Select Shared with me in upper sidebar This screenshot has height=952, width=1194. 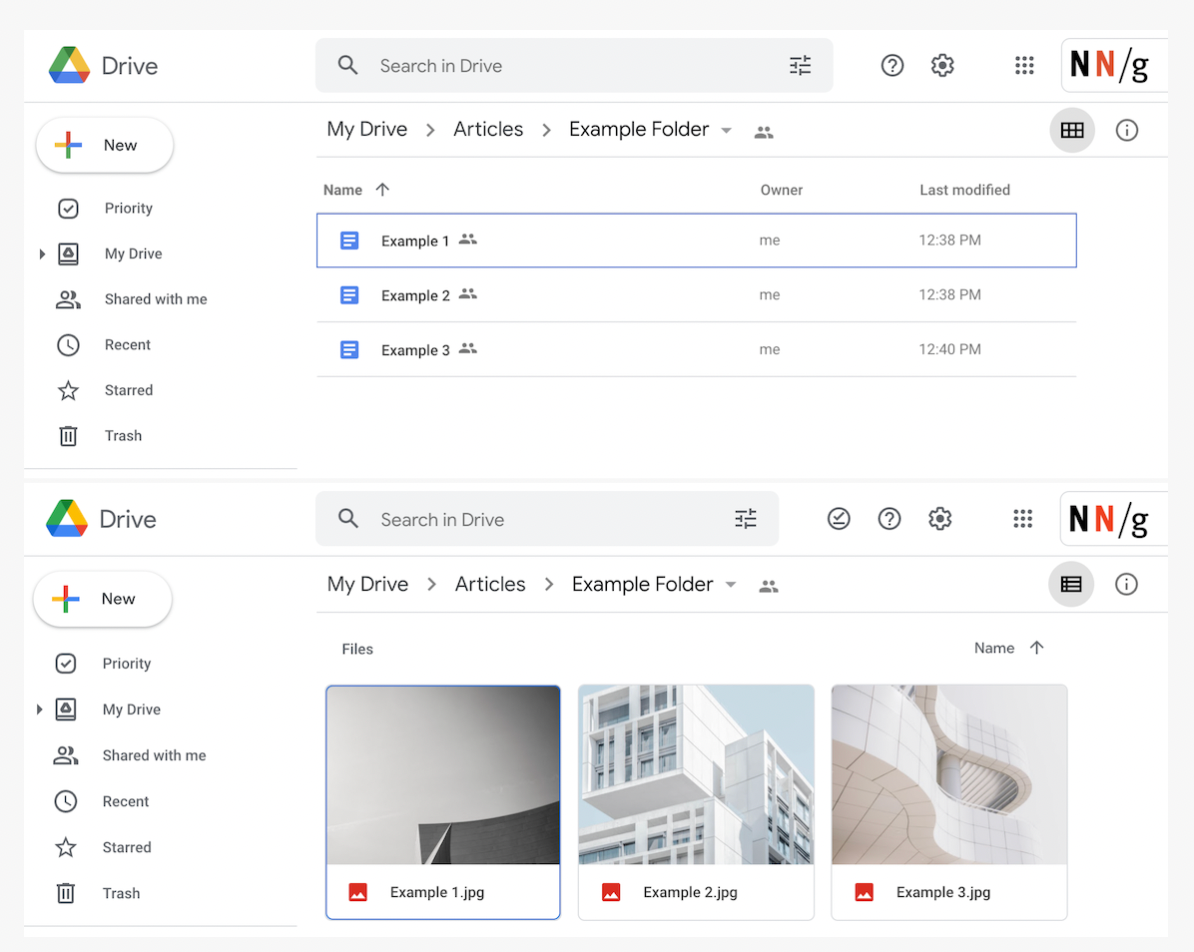click(155, 299)
